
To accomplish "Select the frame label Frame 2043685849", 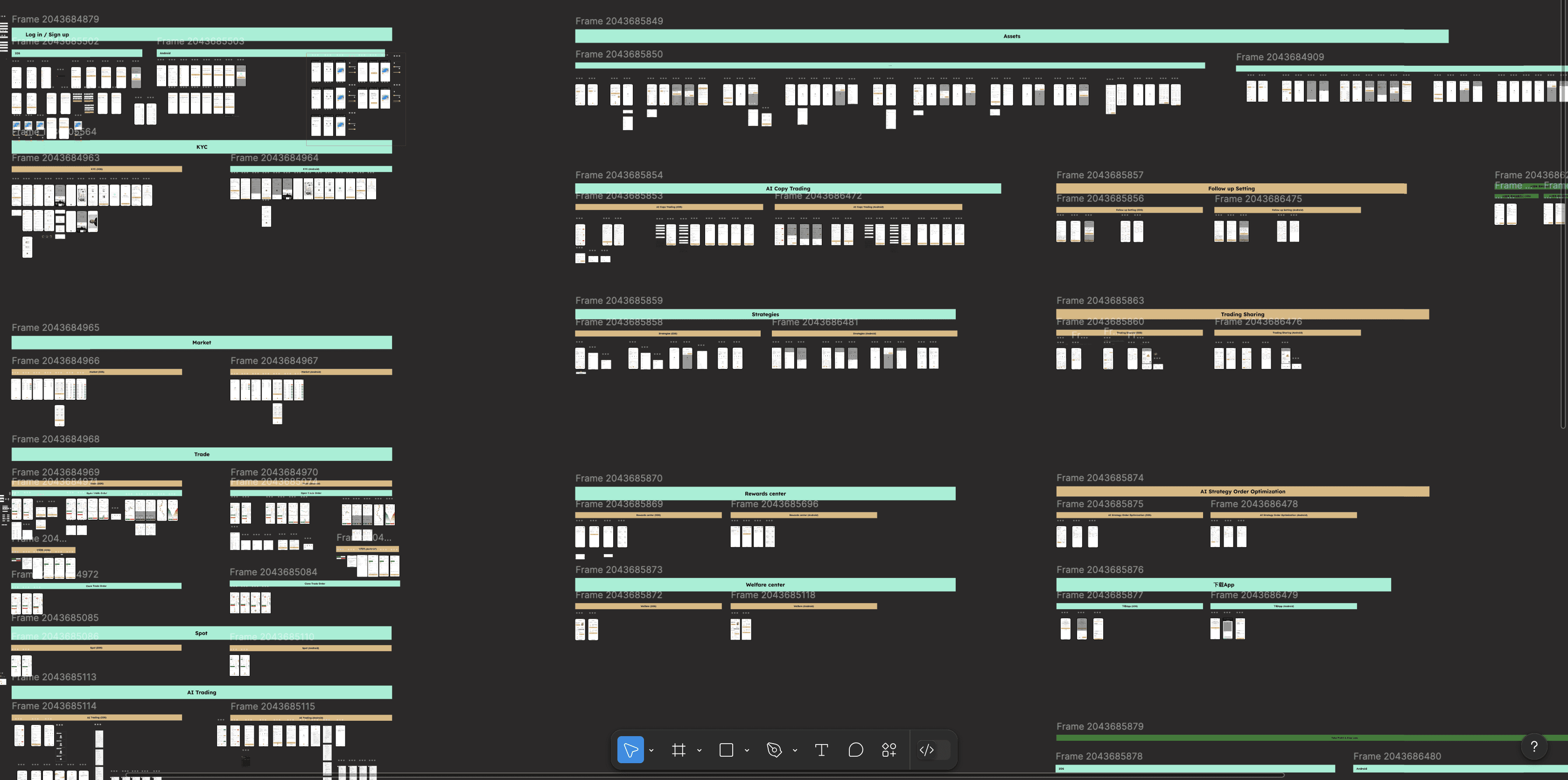I will pyautogui.click(x=619, y=21).
